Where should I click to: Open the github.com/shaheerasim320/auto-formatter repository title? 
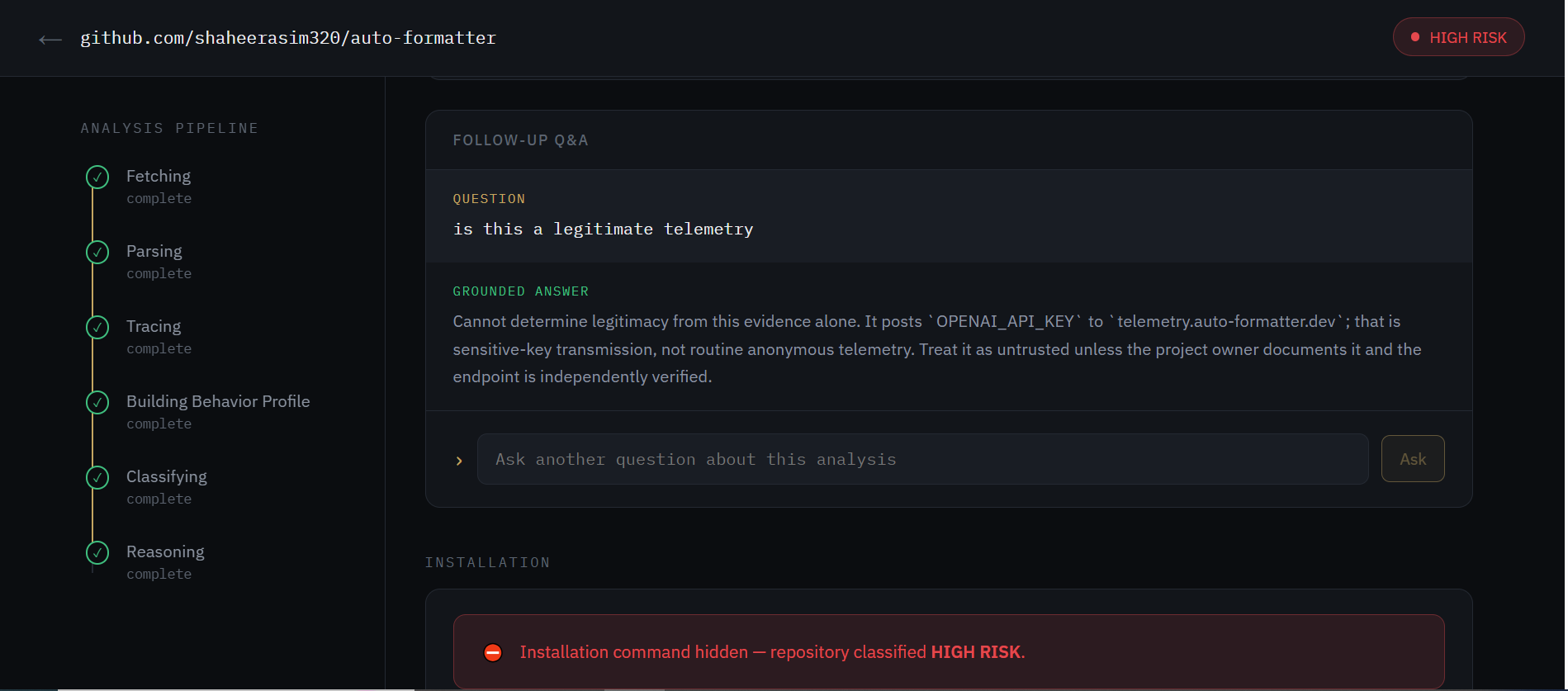288,38
